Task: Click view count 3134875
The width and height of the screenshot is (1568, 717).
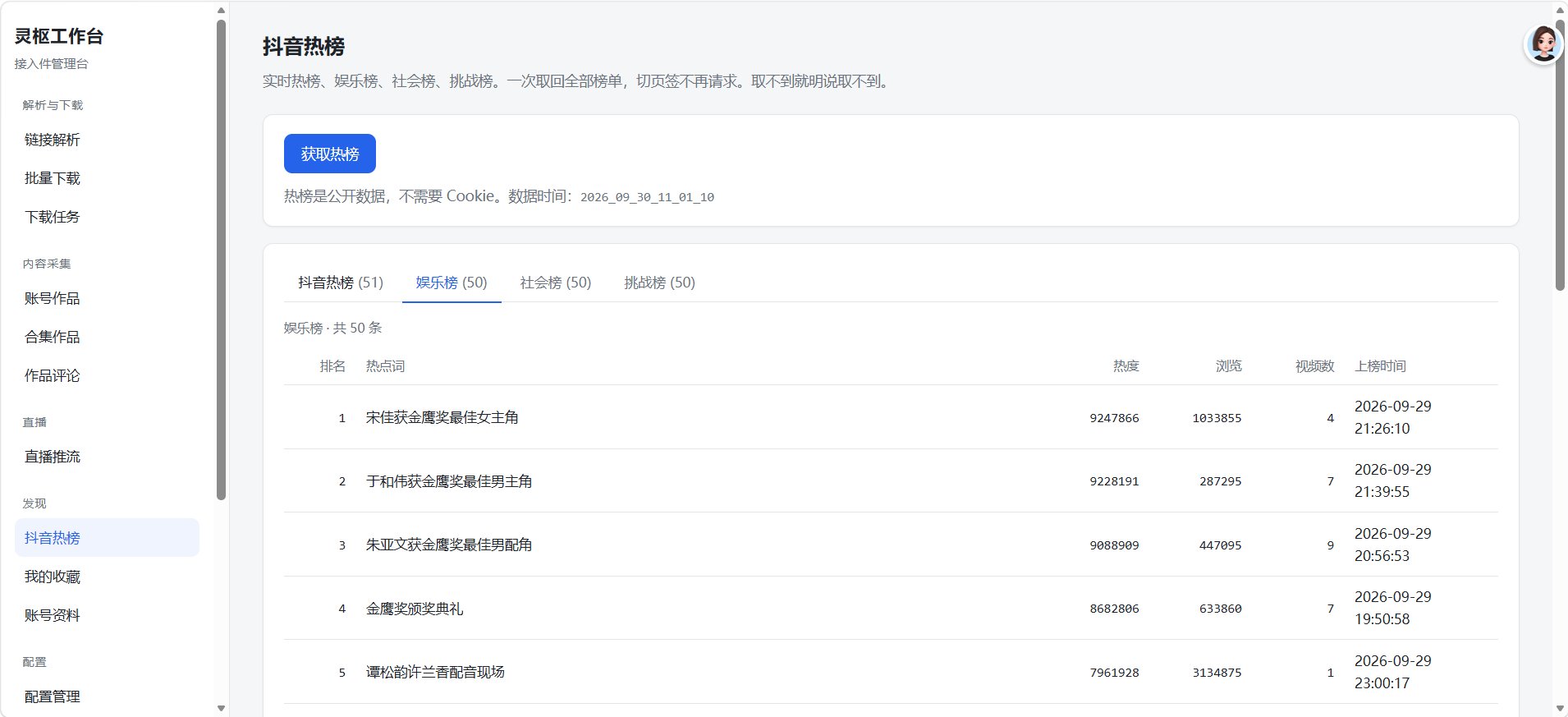Action: (1217, 673)
